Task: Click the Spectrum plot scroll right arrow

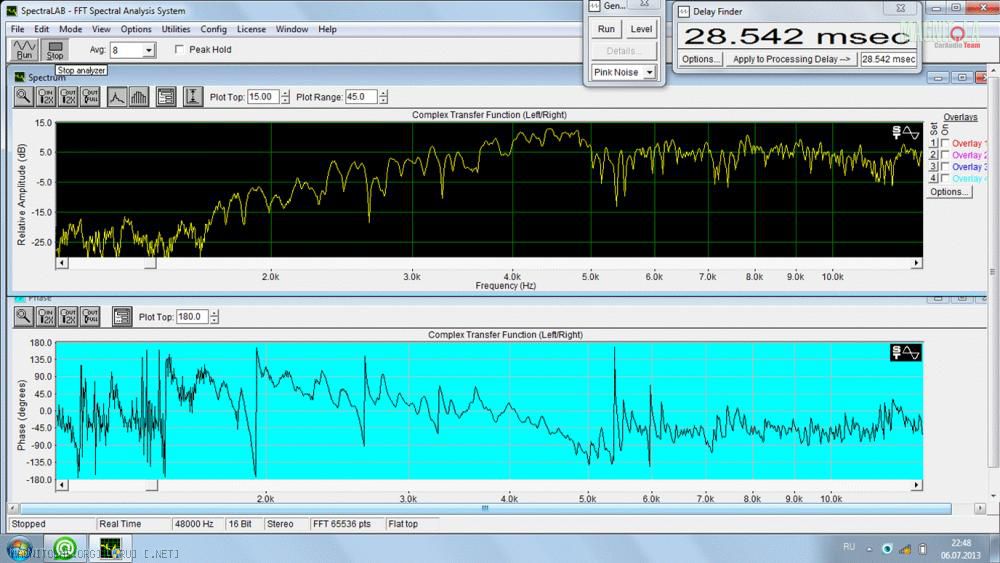Action: 916,263
